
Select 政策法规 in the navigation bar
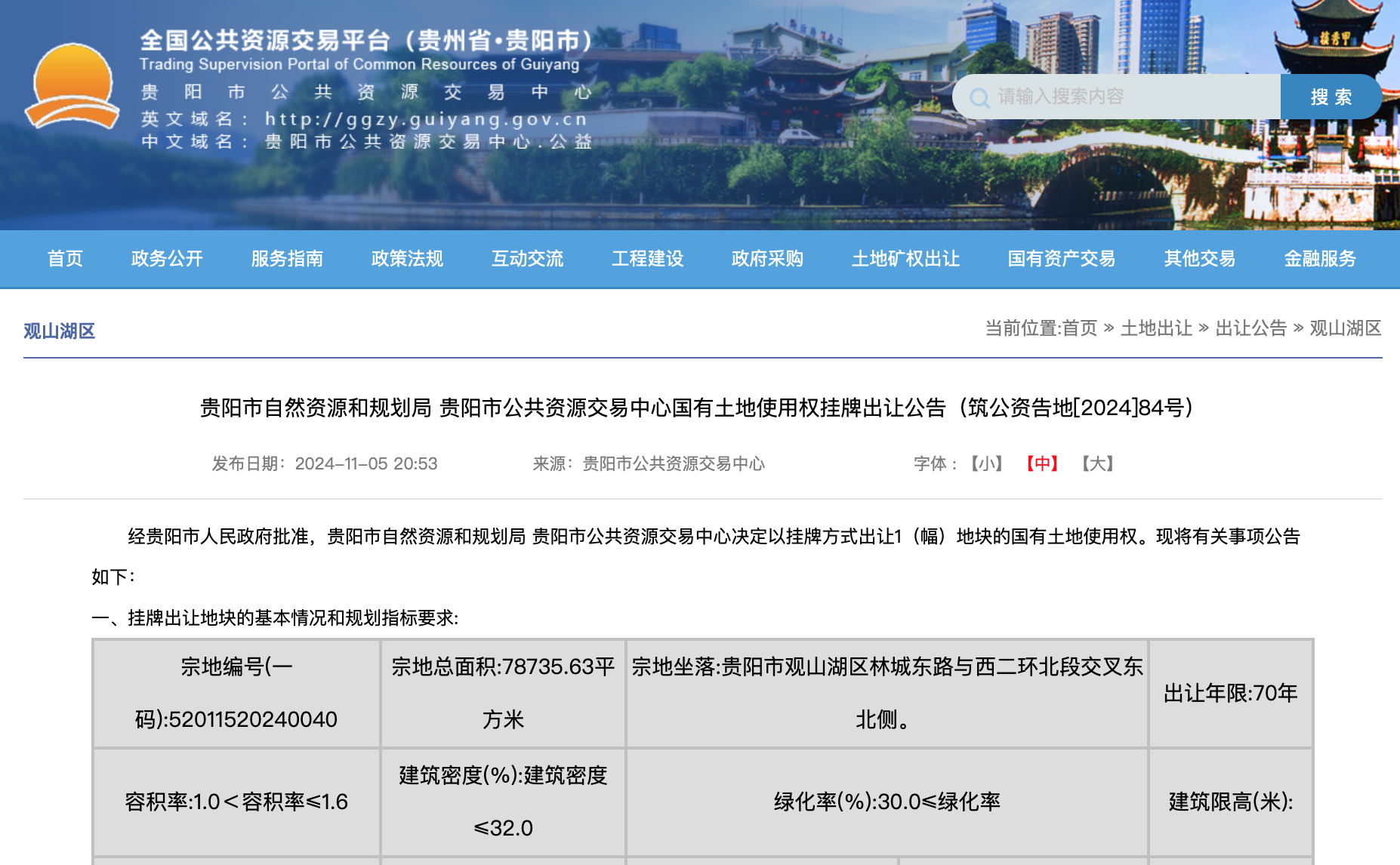tap(407, 259)
